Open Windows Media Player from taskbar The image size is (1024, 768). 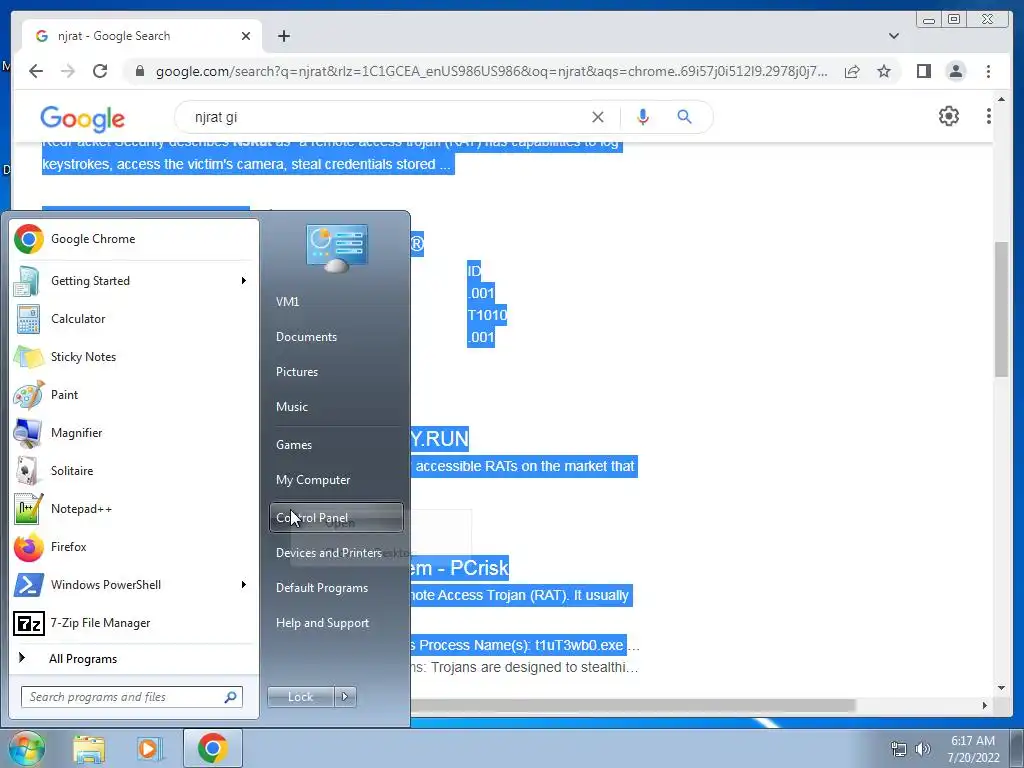[150, 748]
